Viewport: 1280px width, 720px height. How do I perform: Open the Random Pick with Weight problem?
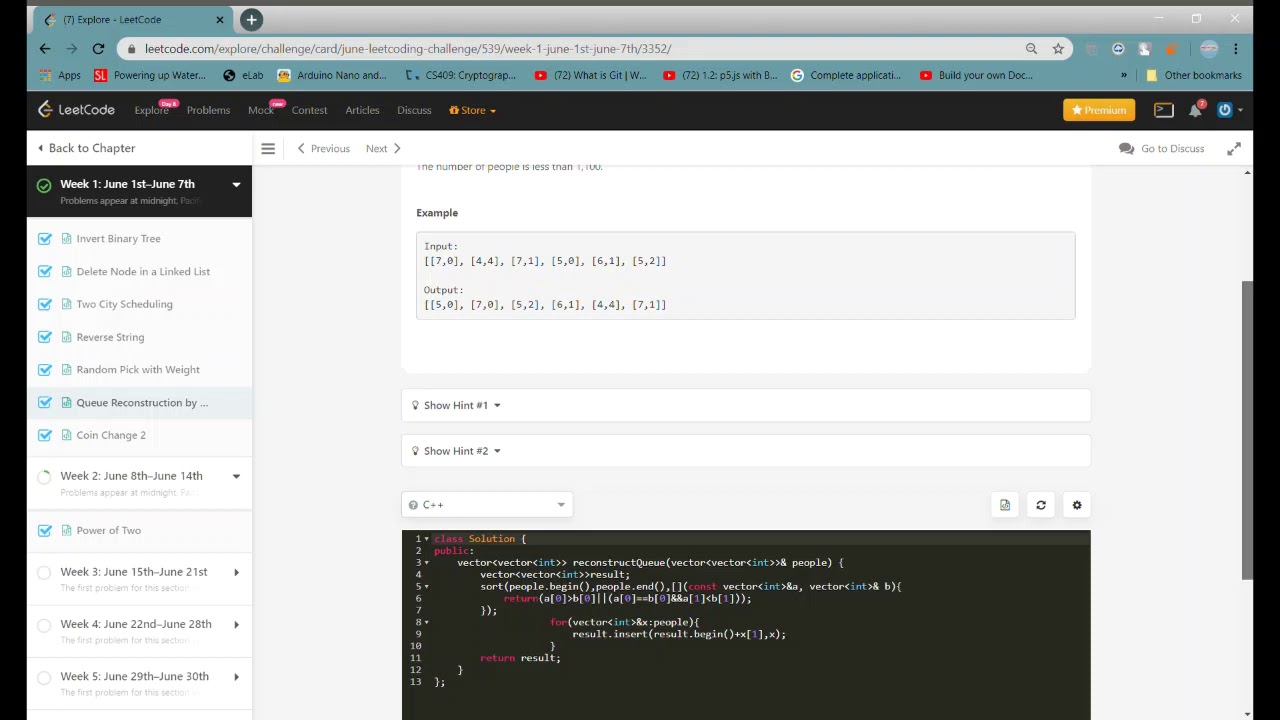click(138, 370)
